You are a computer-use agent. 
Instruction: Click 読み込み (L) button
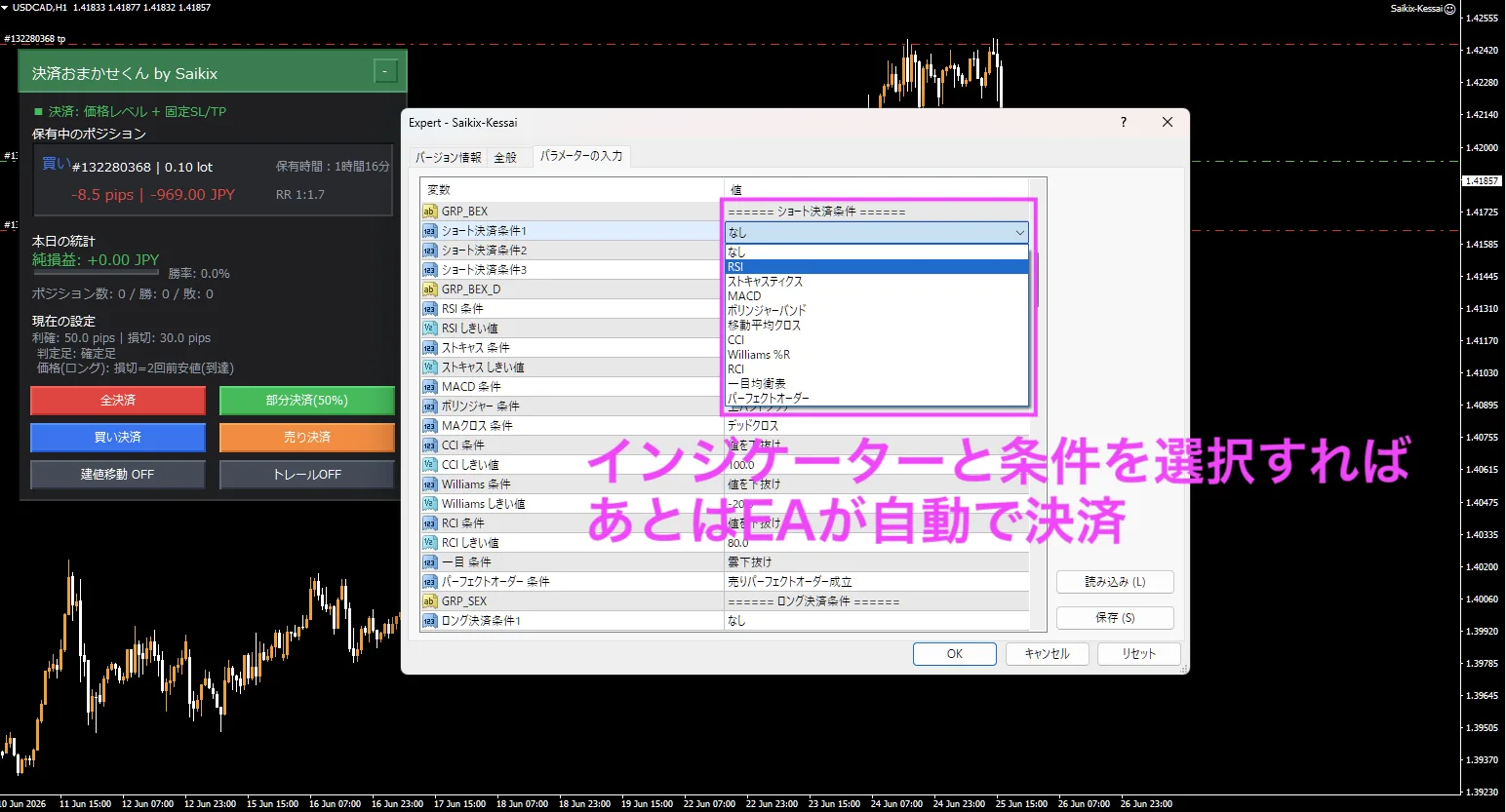[x=1115, y=582]
